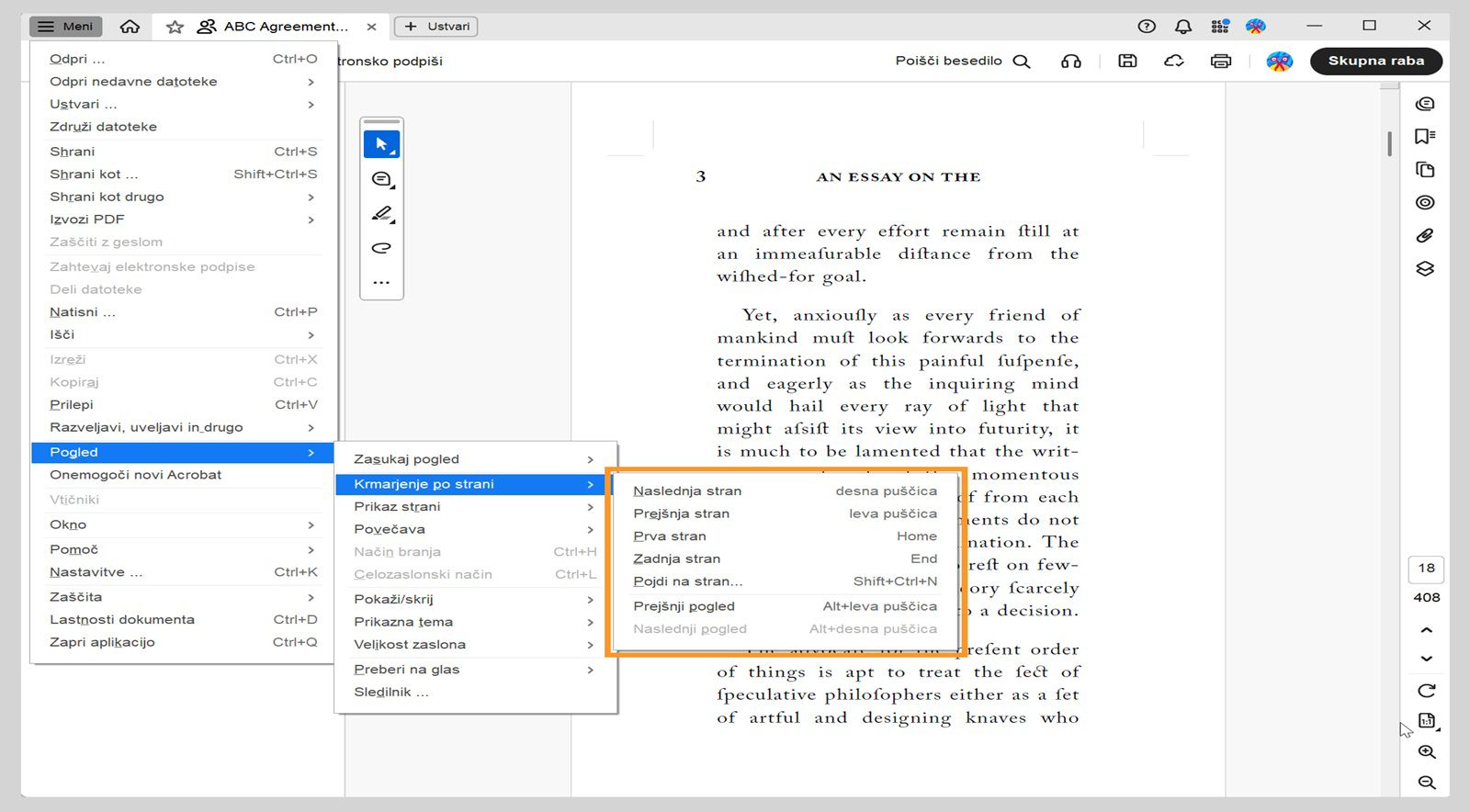Expand Razveljavi, uveljavi in drugo submenu
Screen dimensions: 1470x812
point(184,427)
